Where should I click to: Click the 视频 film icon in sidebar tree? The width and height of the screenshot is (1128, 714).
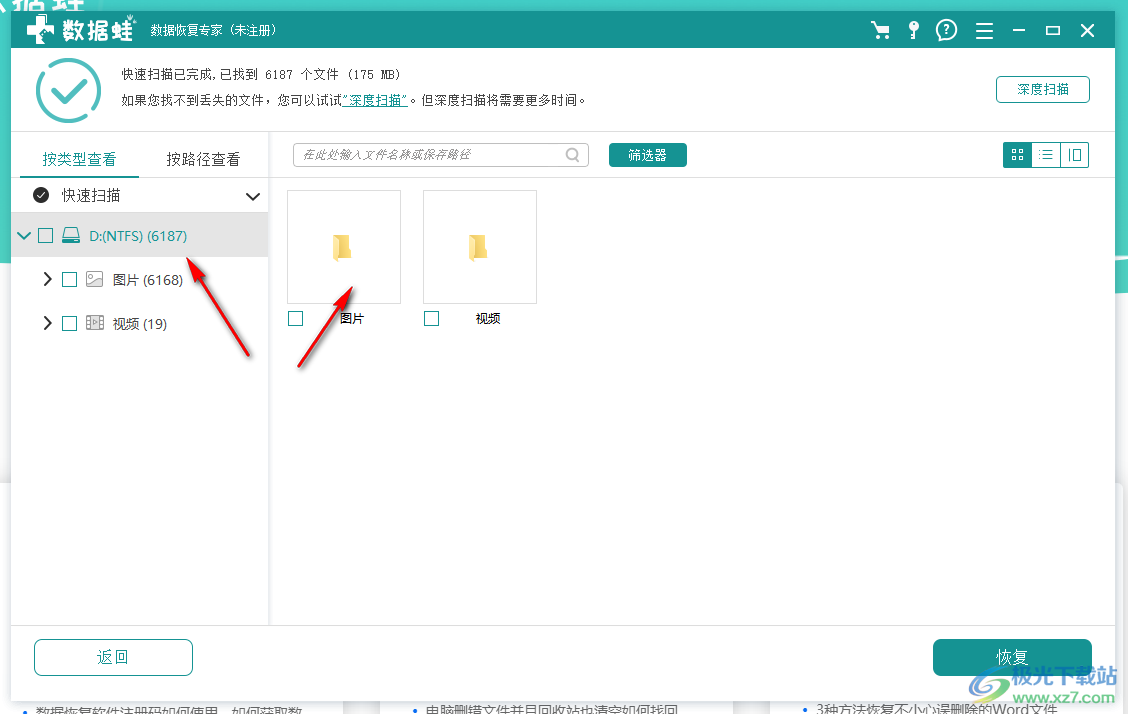[x=94, y=323]
